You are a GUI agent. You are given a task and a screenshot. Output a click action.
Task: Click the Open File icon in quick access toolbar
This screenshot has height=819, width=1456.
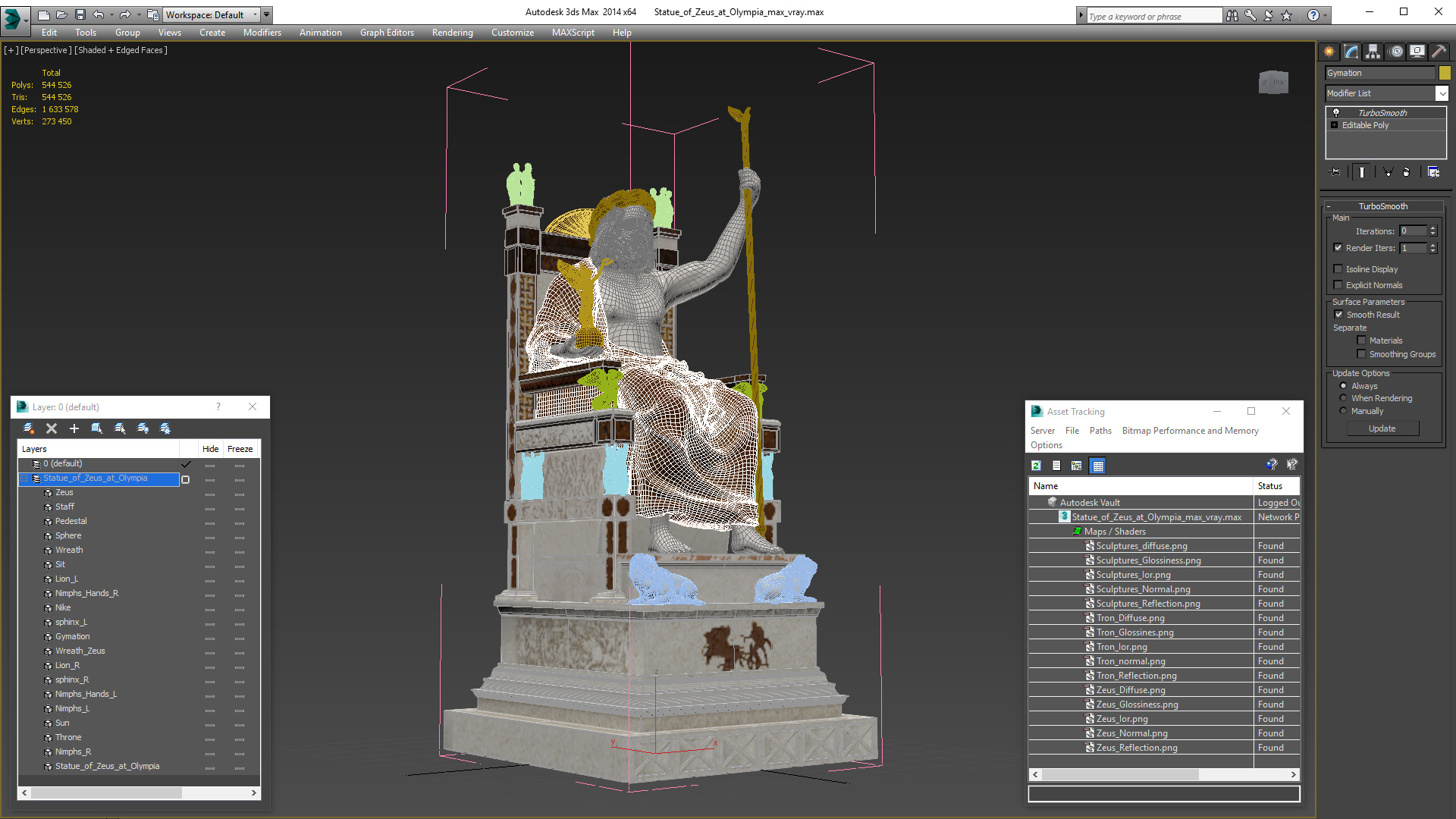coord(62,14)
